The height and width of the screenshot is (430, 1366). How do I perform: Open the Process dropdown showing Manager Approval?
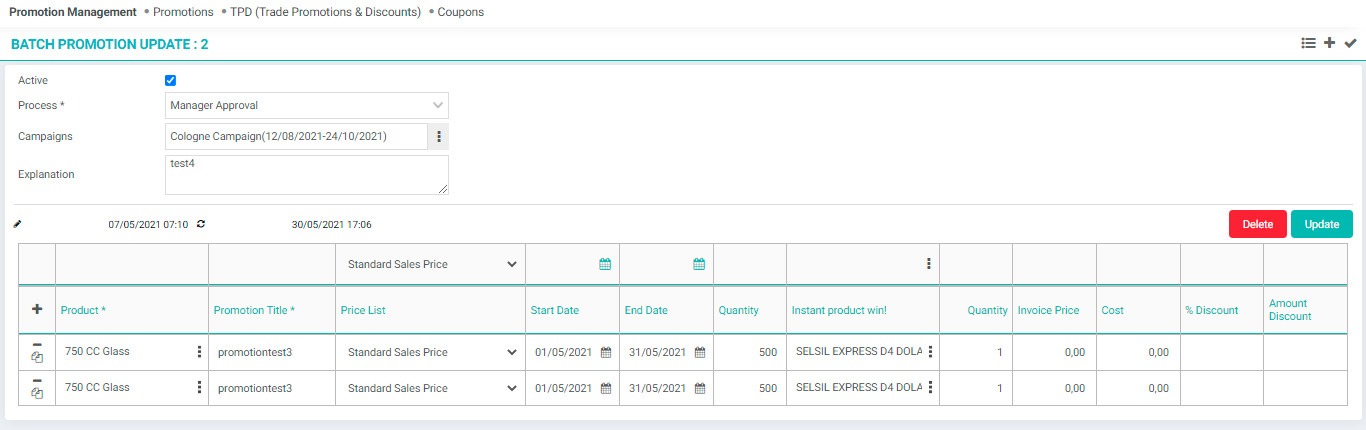pos(307,105)
